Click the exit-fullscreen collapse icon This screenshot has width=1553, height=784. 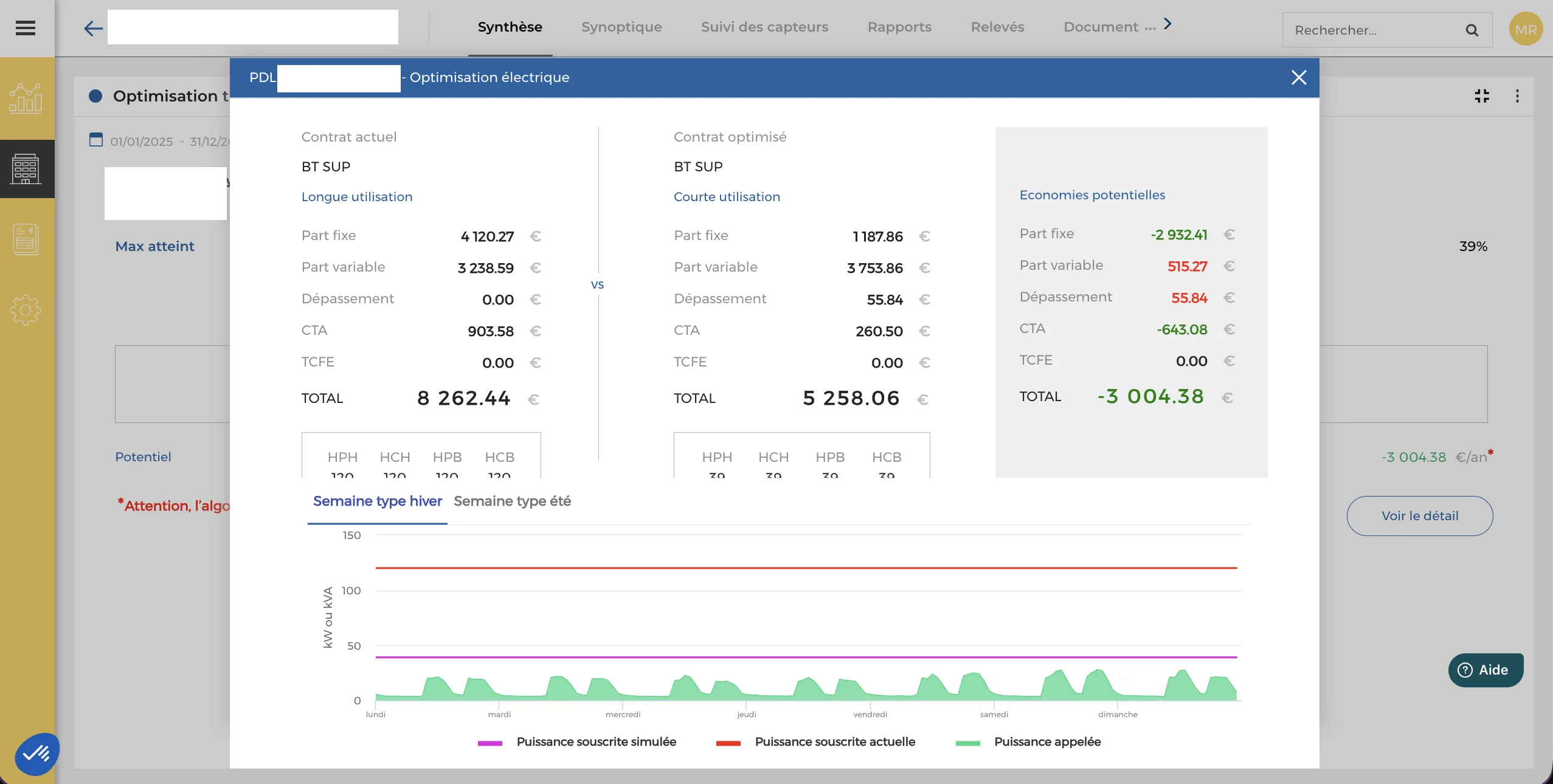pyautogui.click(x=1482, y=96)
